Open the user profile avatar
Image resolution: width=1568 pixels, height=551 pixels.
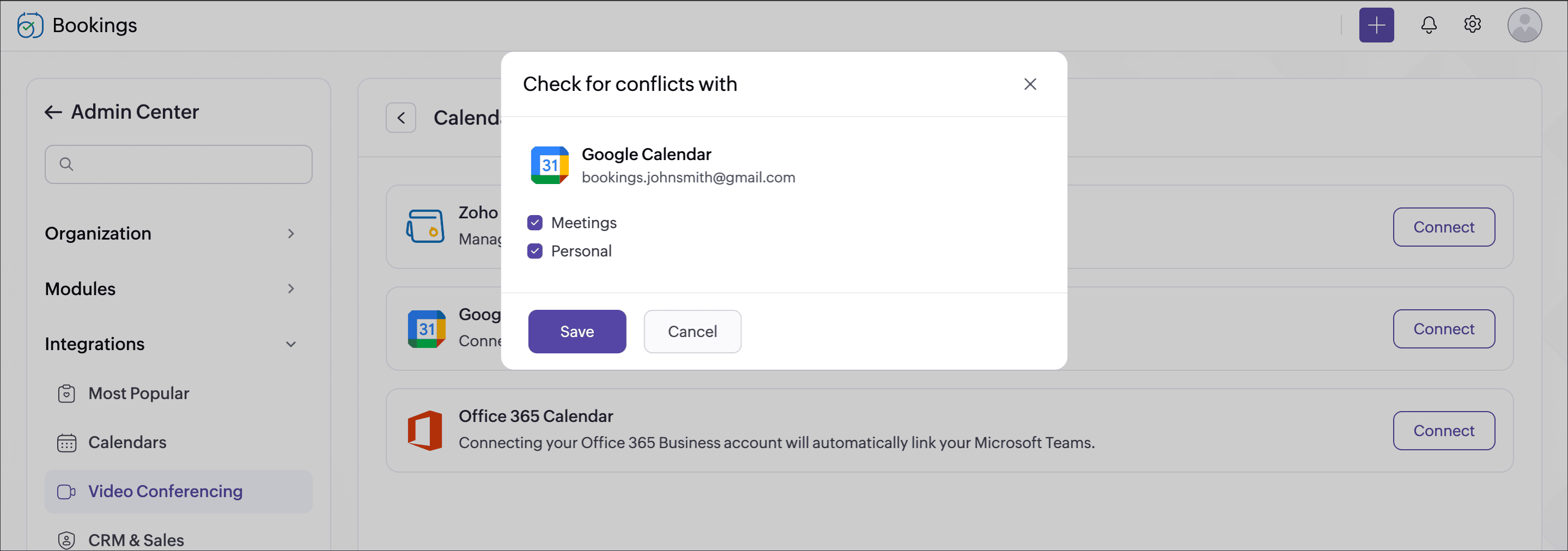tap(1524, 25)
